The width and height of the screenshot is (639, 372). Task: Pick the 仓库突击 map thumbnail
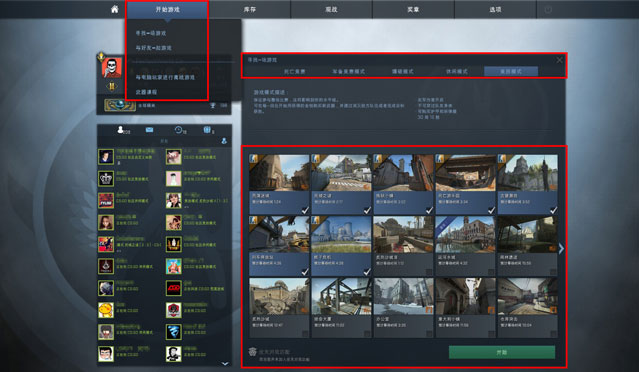click(x=527, y=296)
